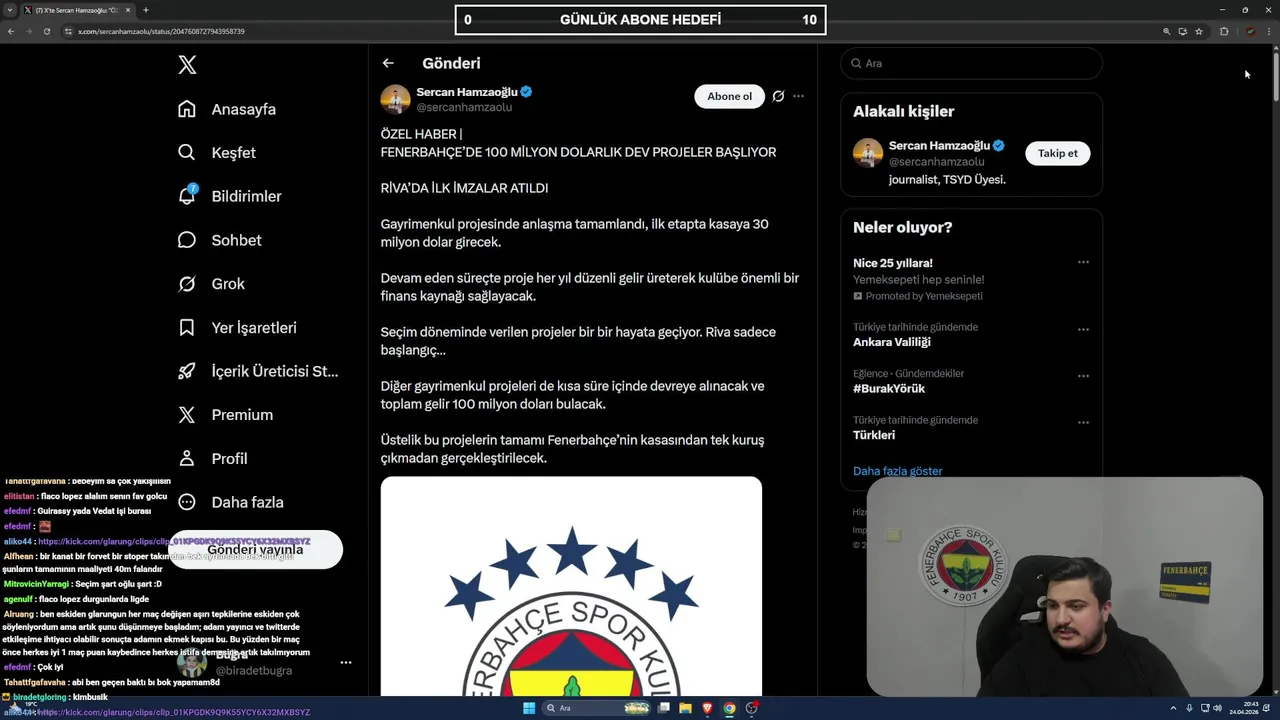
Task: Open options for Türkleri trend
Action: pyautogui.click(x=1083, y=422)
